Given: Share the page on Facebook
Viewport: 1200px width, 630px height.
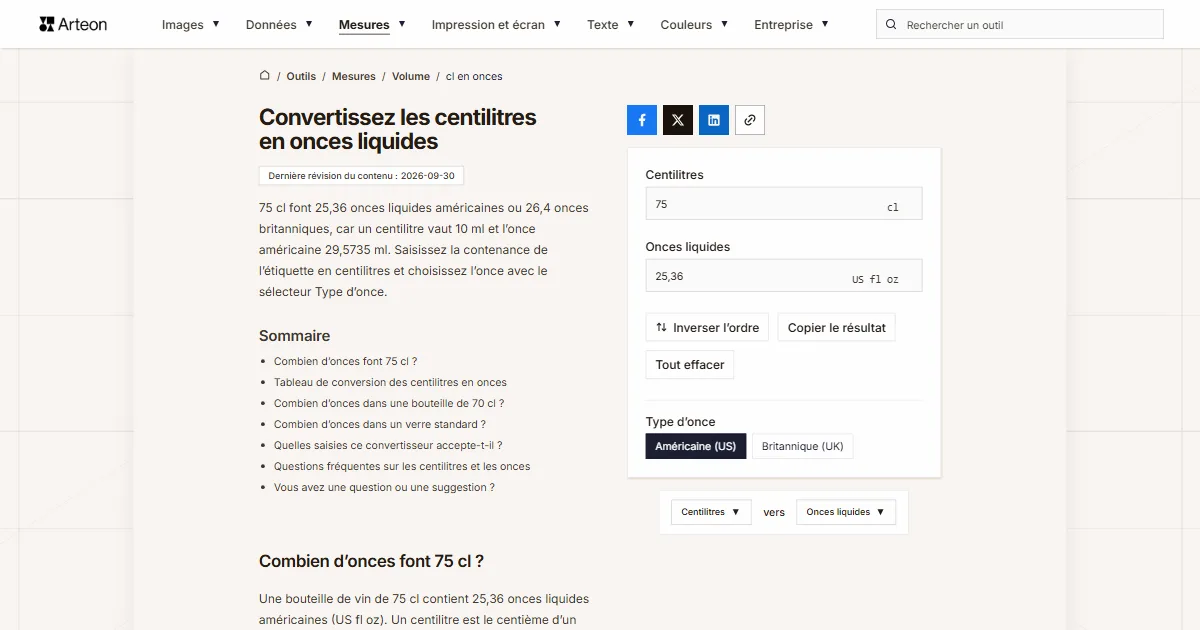Looking at the screenshot, I should point(642,120).
